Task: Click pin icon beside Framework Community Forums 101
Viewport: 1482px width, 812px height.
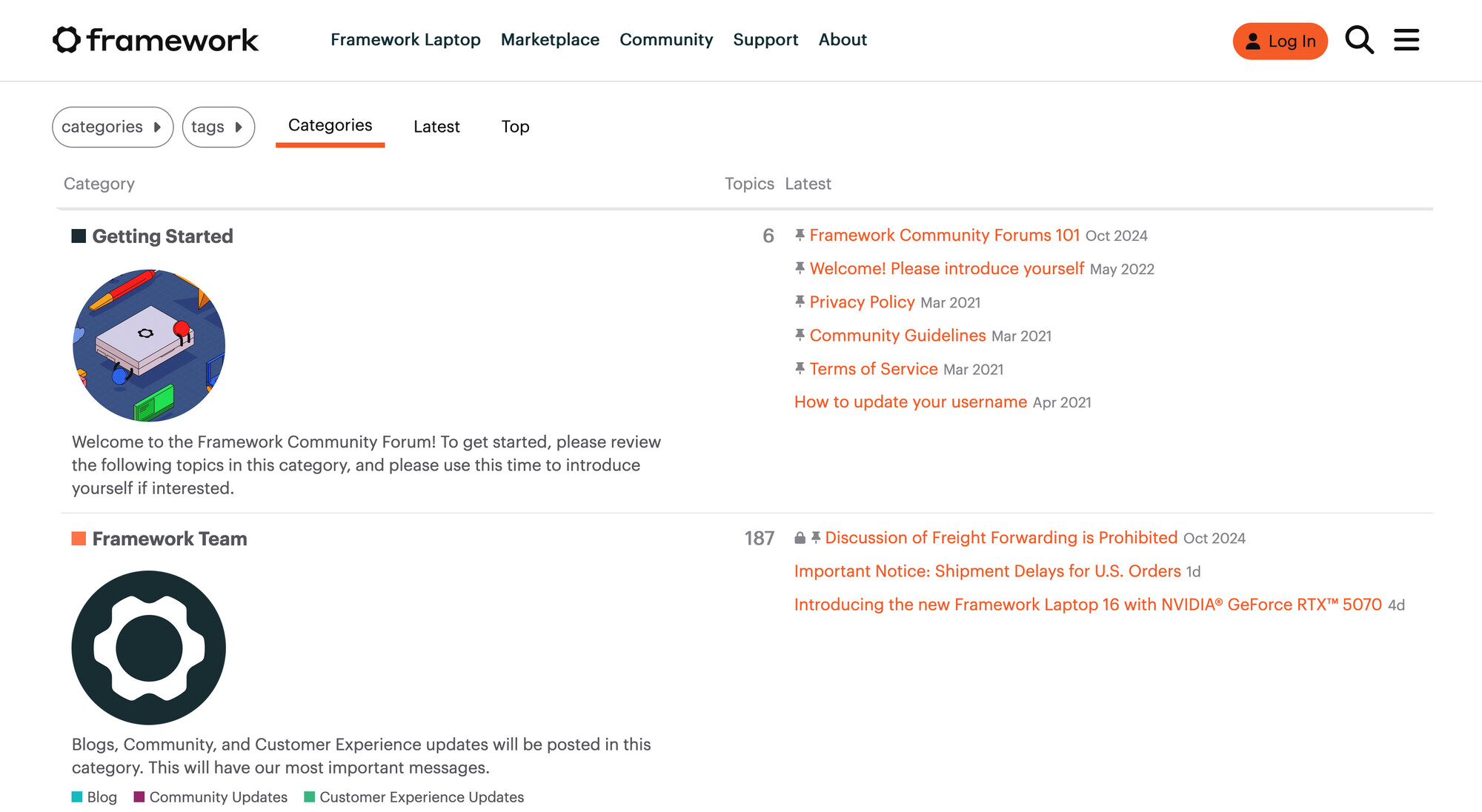Action: [x=800, y=235]
